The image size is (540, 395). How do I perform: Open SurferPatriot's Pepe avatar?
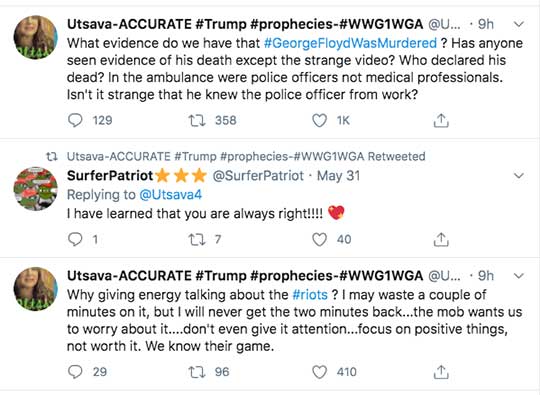point(35,189)
